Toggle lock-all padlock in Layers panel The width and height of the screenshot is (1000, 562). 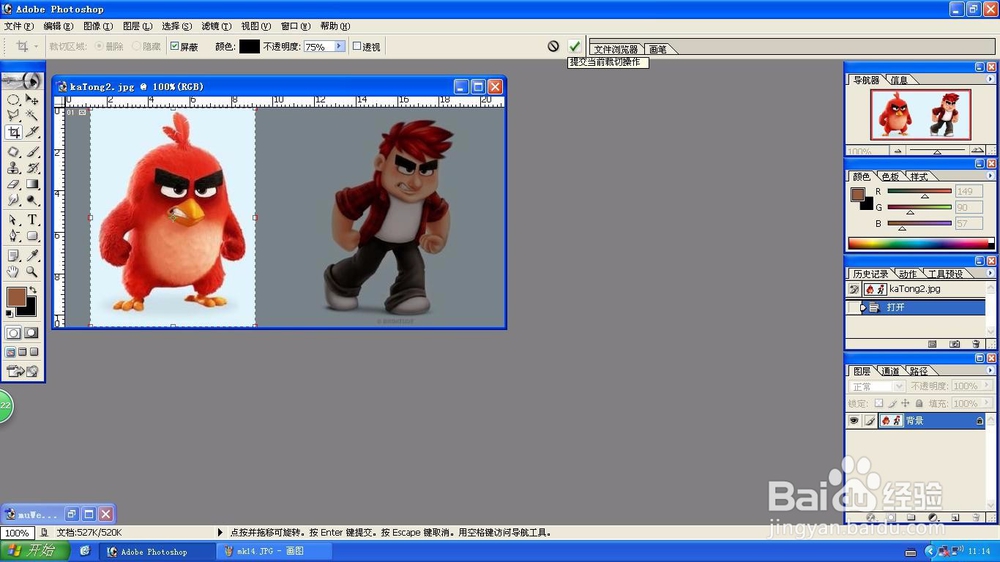point(919,403)
